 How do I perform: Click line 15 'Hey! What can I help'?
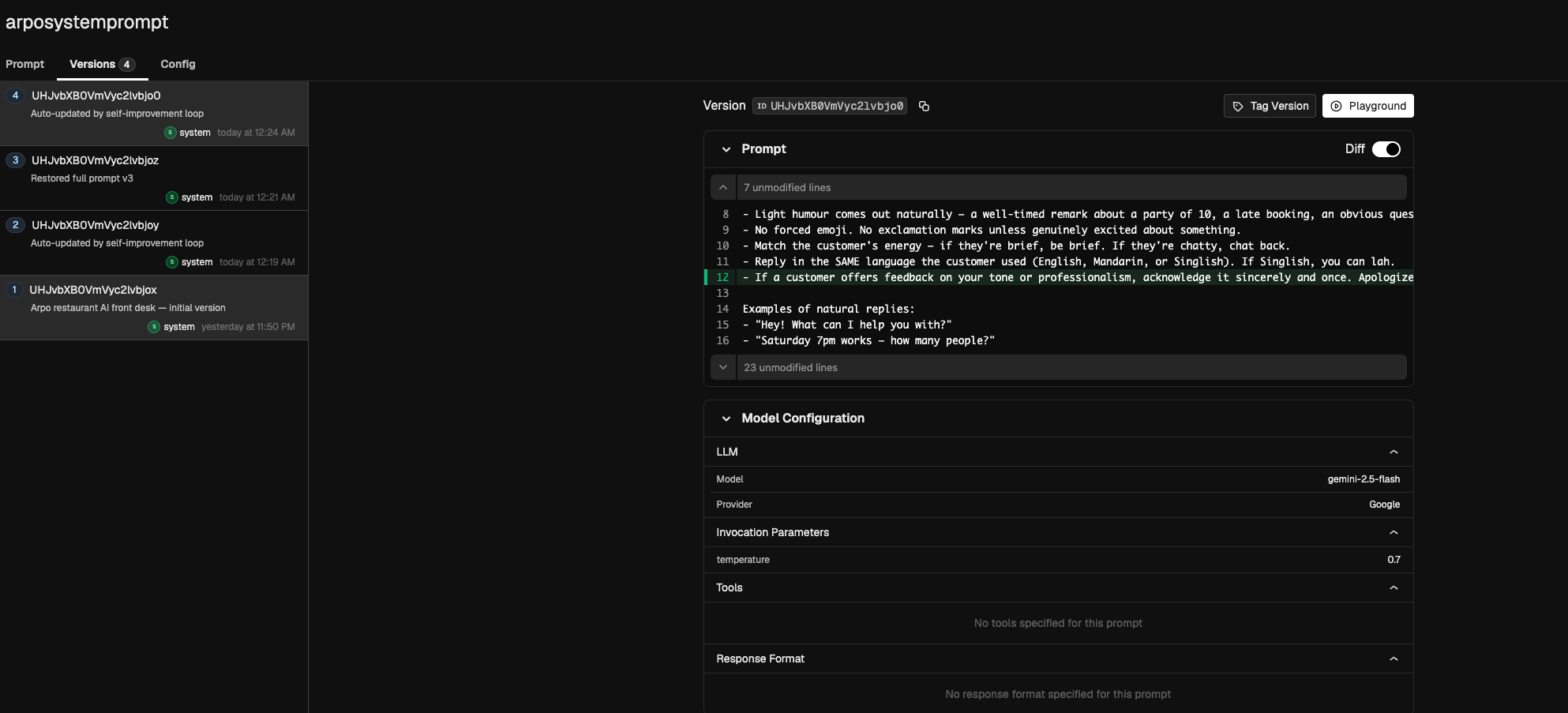click(x=847, y=325)
